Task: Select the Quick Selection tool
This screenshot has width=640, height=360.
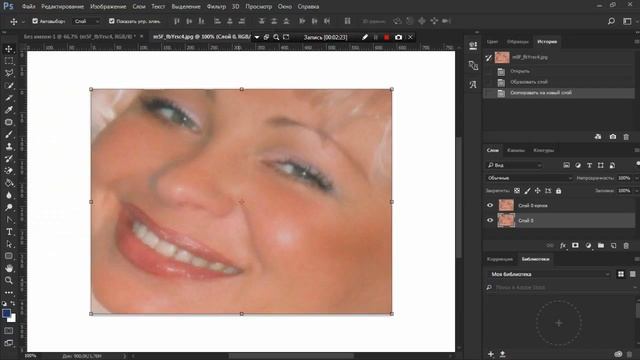Action: point(9,86)
